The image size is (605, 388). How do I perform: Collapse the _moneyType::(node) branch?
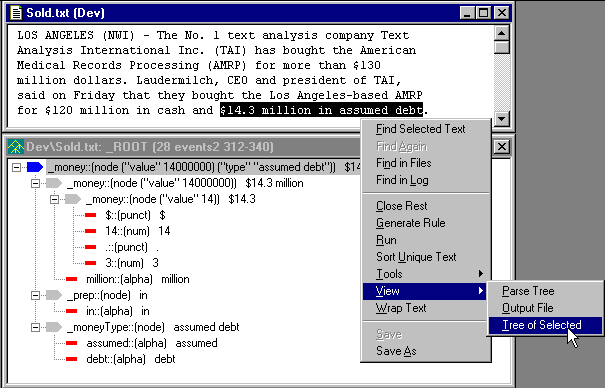pyautogui.click(x=35, y=327)
